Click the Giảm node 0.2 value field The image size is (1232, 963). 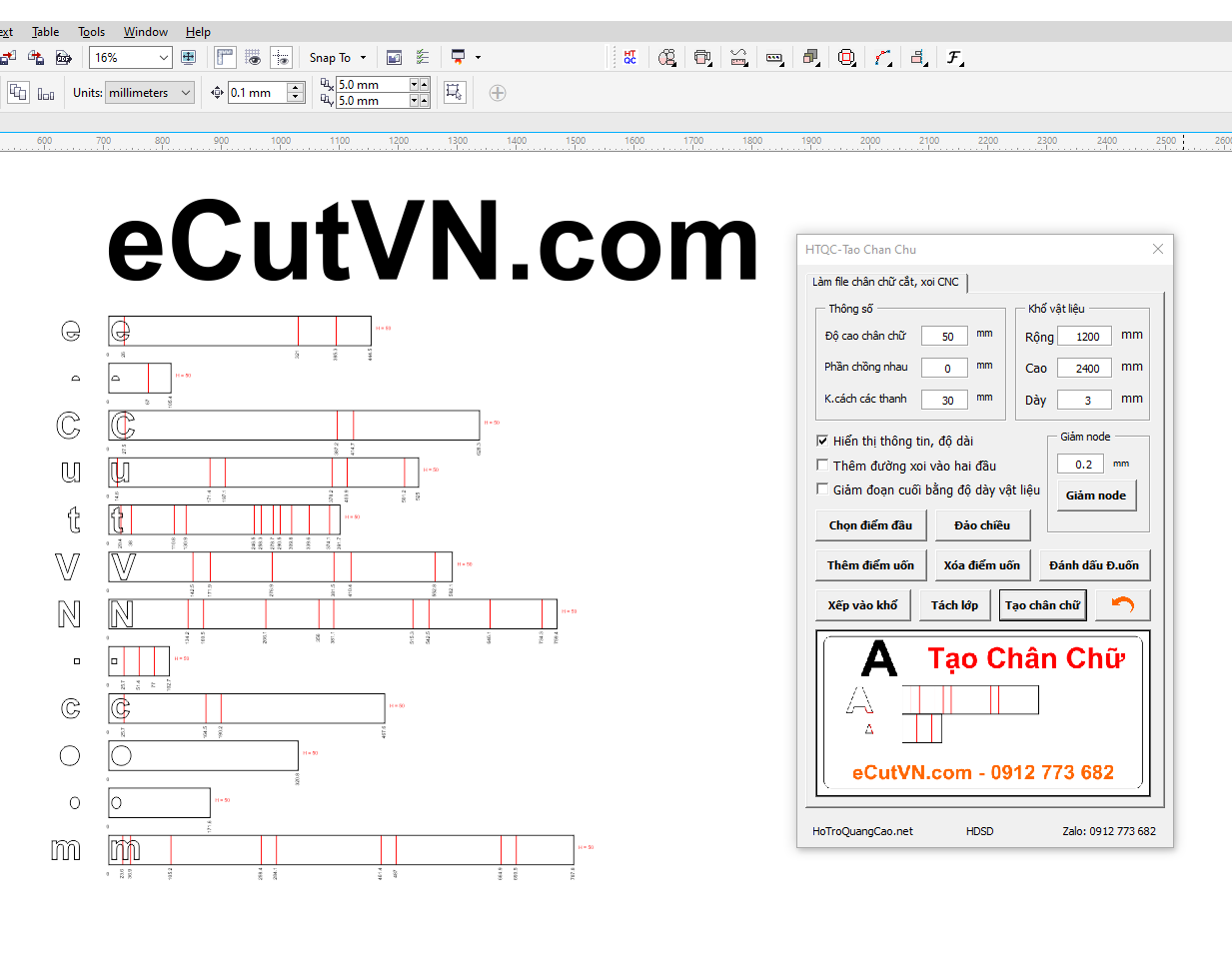coord(1081,465)
